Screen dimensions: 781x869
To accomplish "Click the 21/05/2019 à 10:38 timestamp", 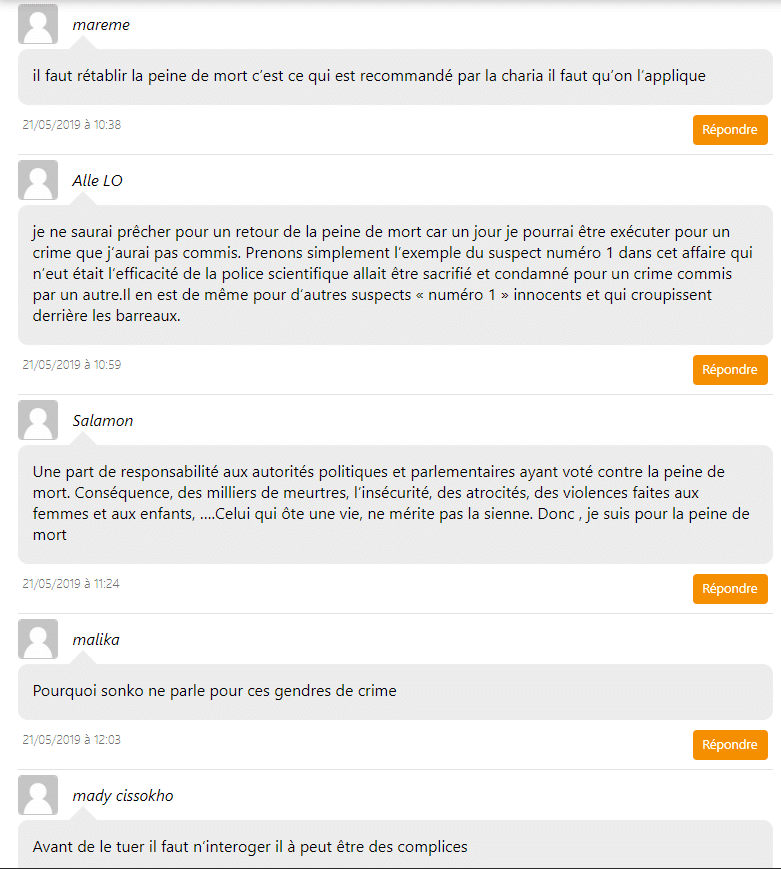I will point(72,125).
